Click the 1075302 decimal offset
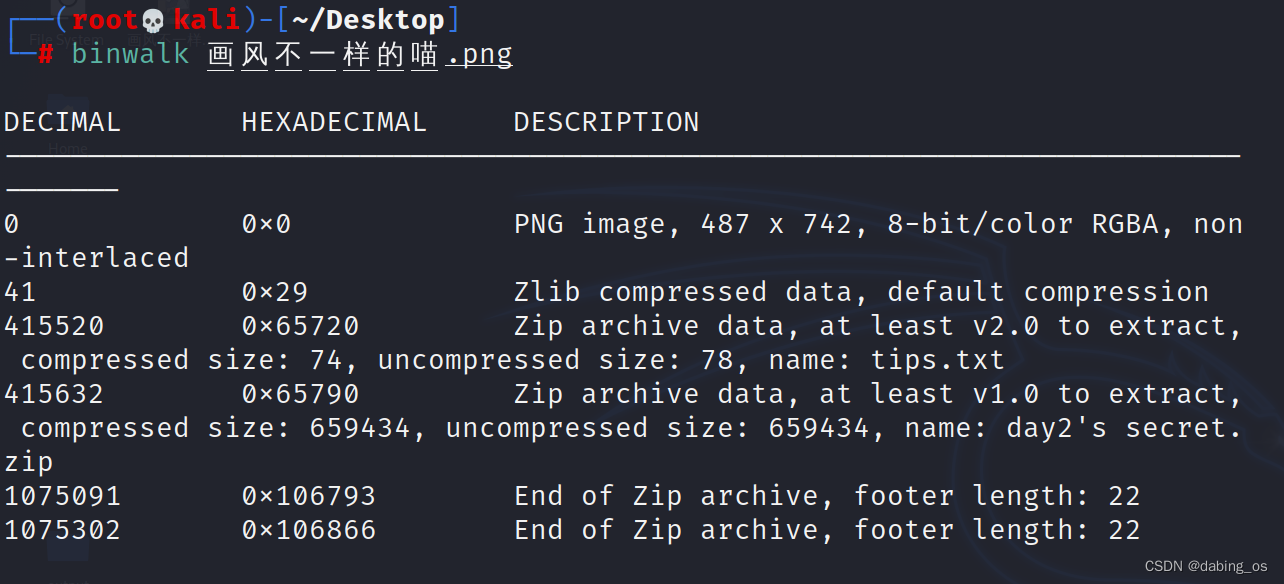1284x584 pixels. click(62, 530)
